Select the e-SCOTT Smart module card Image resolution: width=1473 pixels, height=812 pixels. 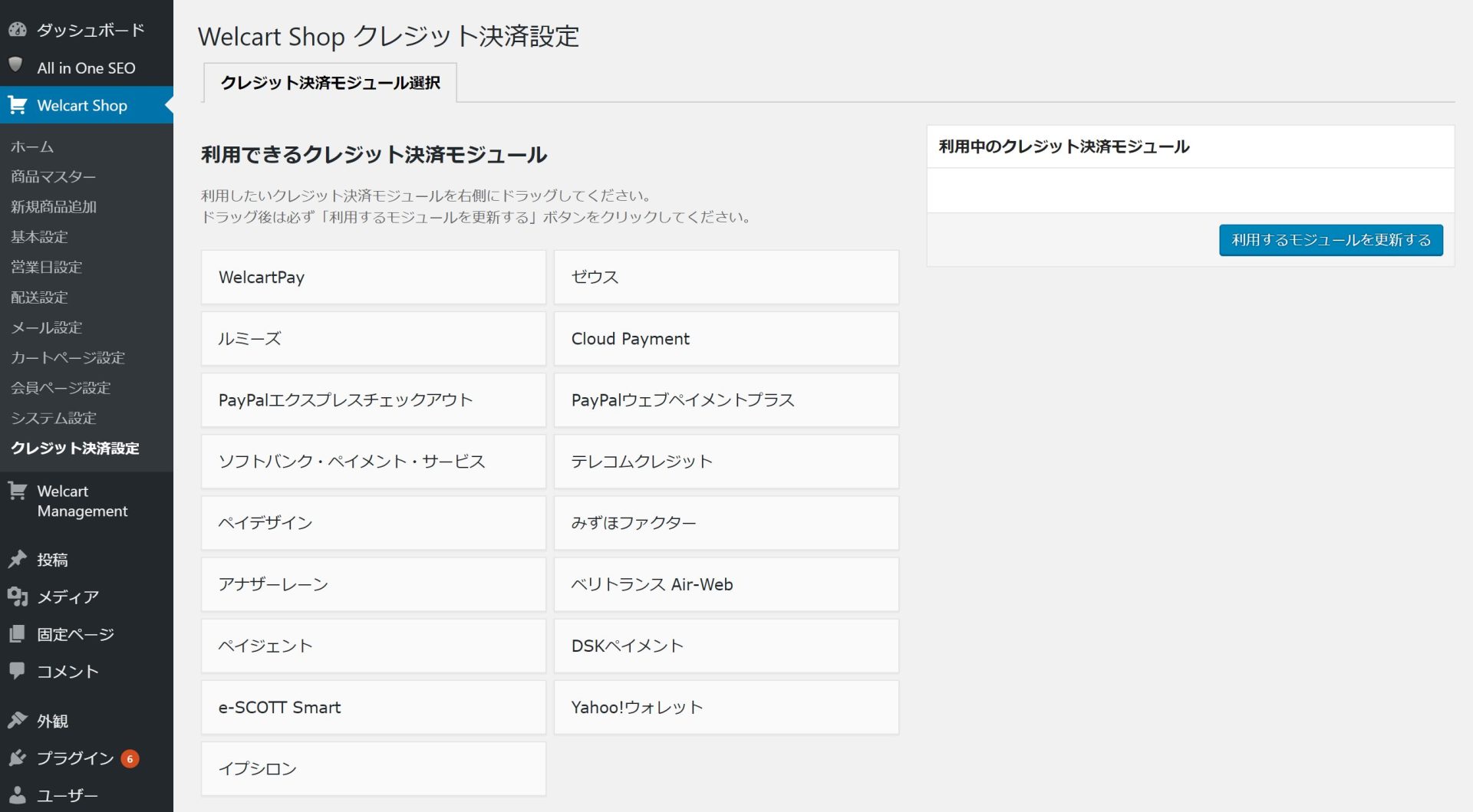pyautogui.click(x=374, y=707)
